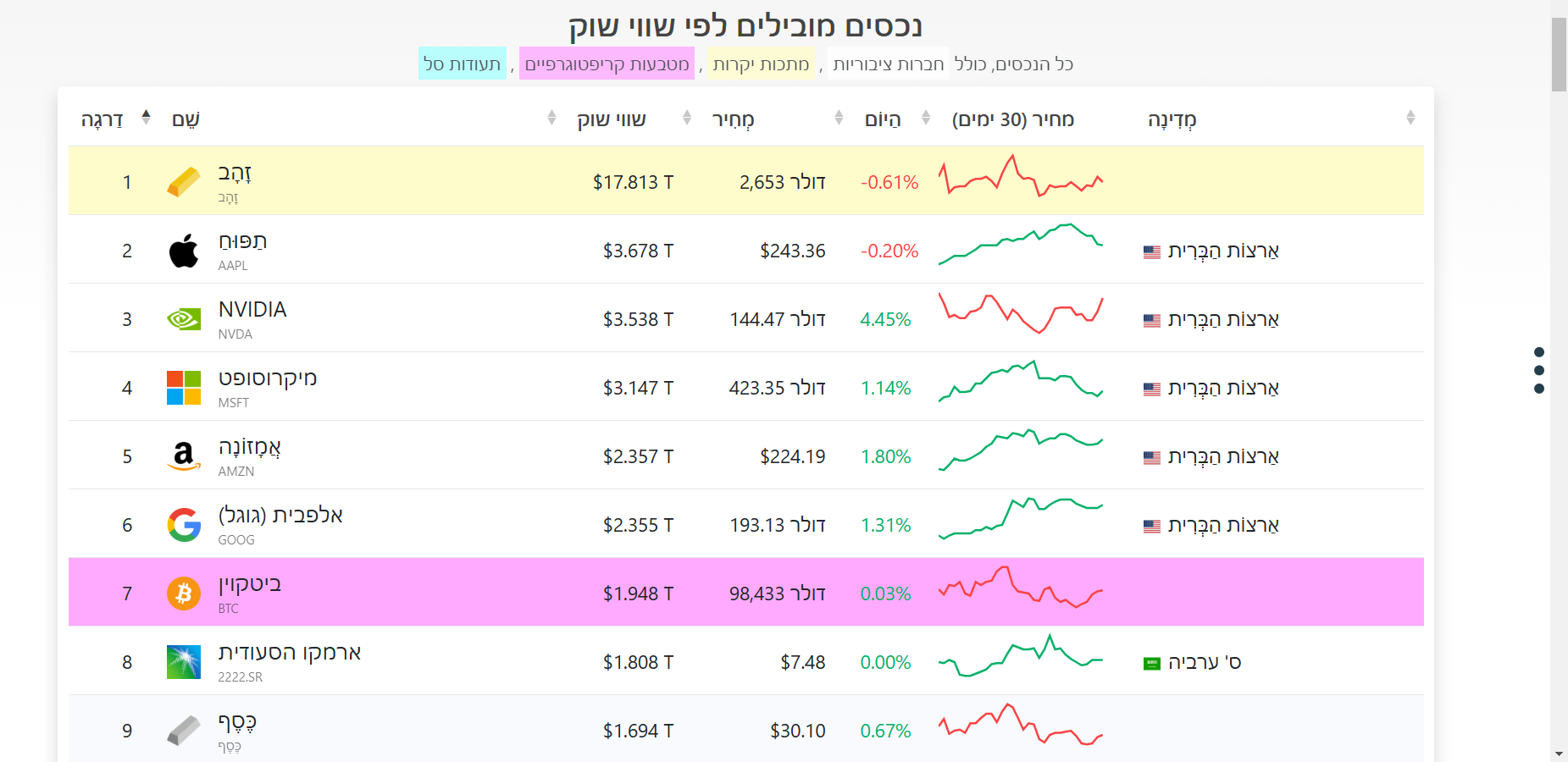Sort by country column arrows
This screenshot has width=1568, height=762.
(x=1410, y=118)
